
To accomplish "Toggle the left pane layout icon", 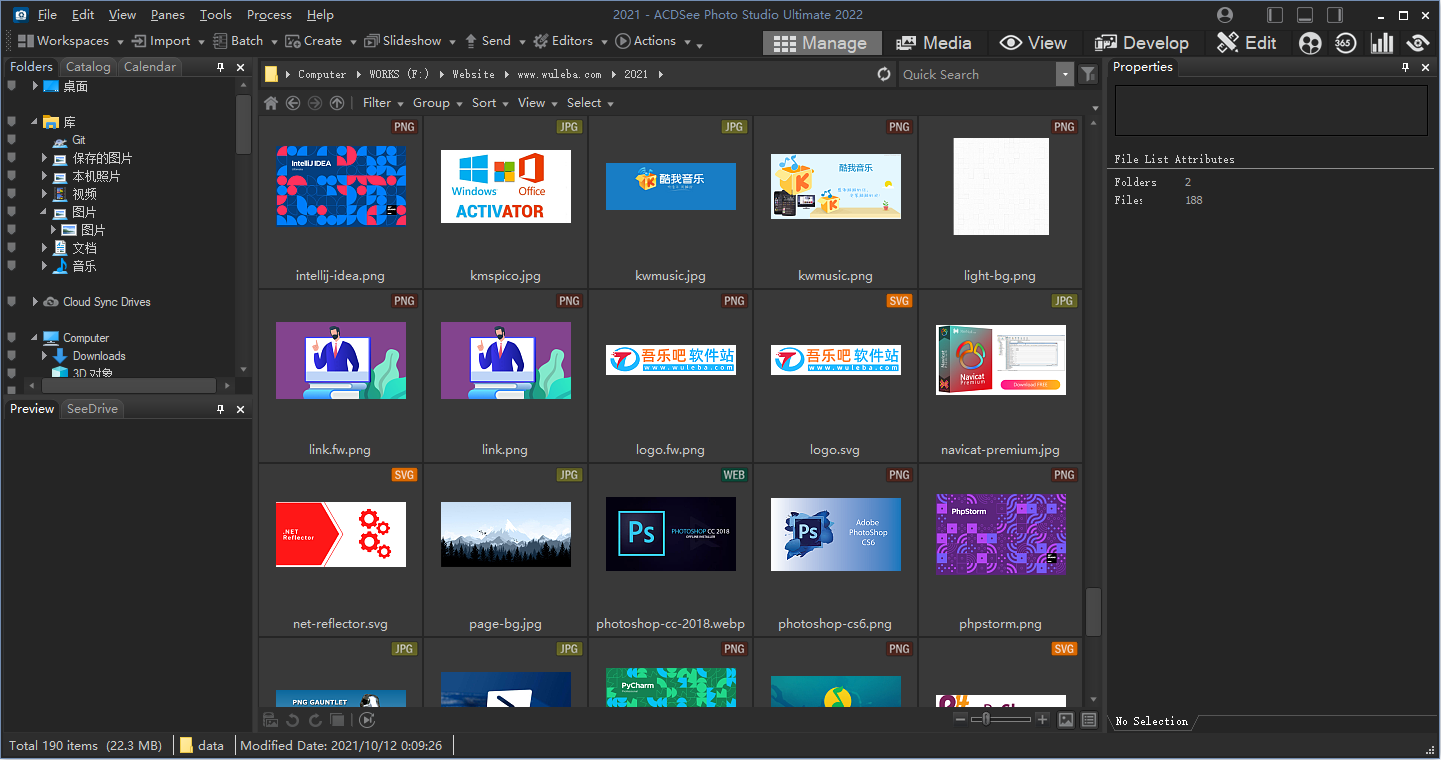I will click(x=1275, y=15).
